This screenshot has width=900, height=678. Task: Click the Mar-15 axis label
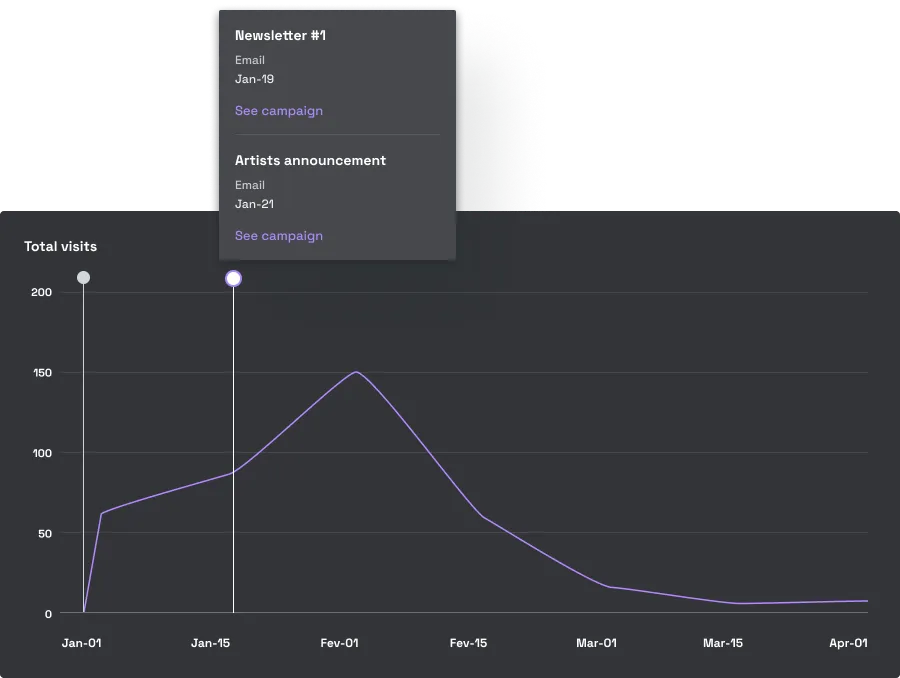pyautogui.click(x=723, y=643)
